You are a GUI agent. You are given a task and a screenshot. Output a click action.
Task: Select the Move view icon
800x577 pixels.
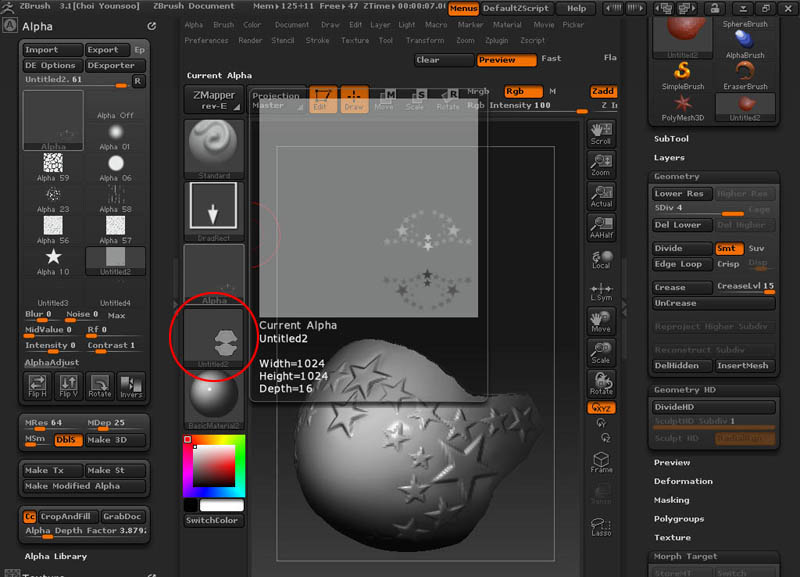click(x=601, y=321)
